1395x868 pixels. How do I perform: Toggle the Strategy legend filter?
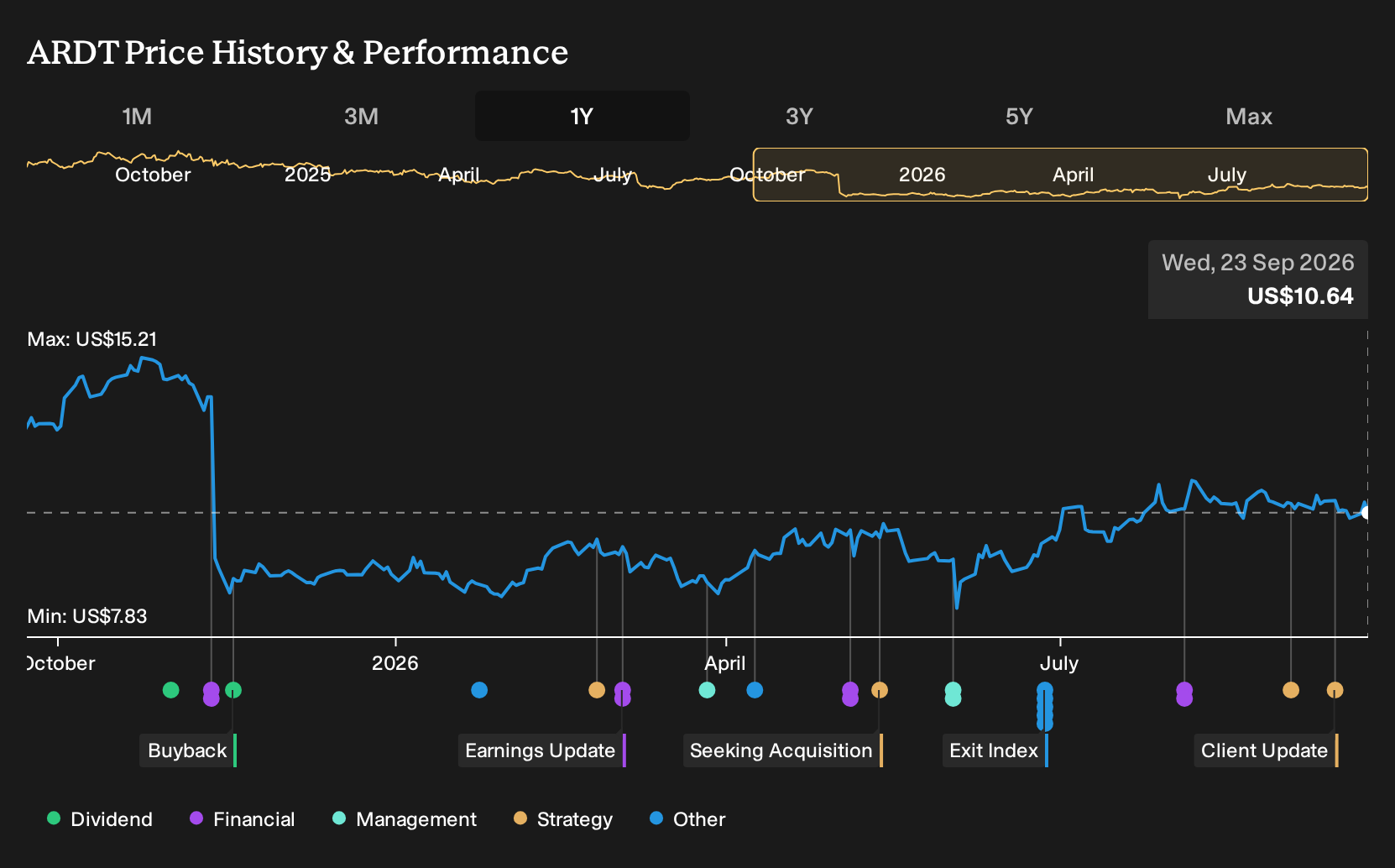tap(562, 819)
